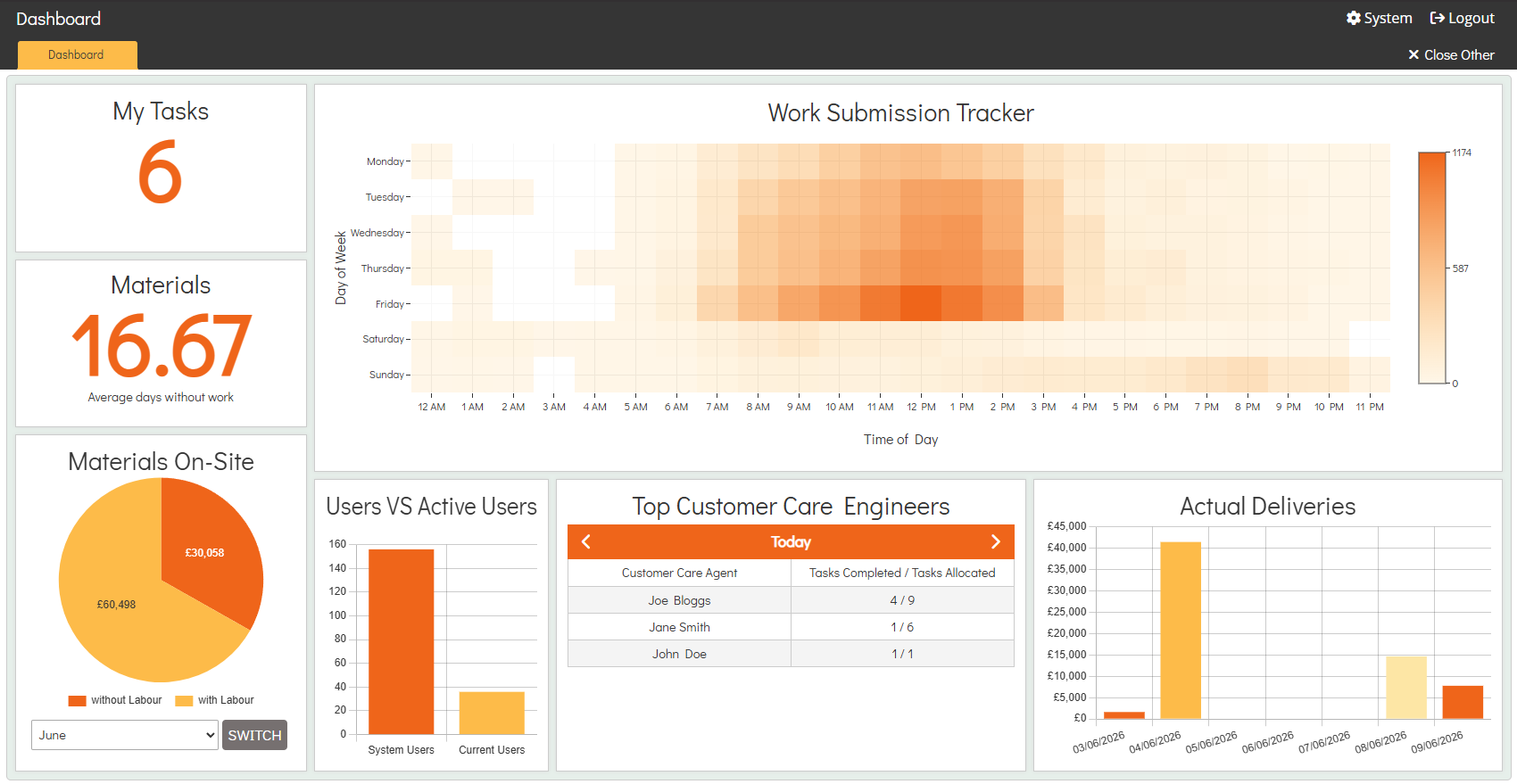1517x784 pixels.
Task: Go to previous day with left chevron
Action: coord(586,541)
